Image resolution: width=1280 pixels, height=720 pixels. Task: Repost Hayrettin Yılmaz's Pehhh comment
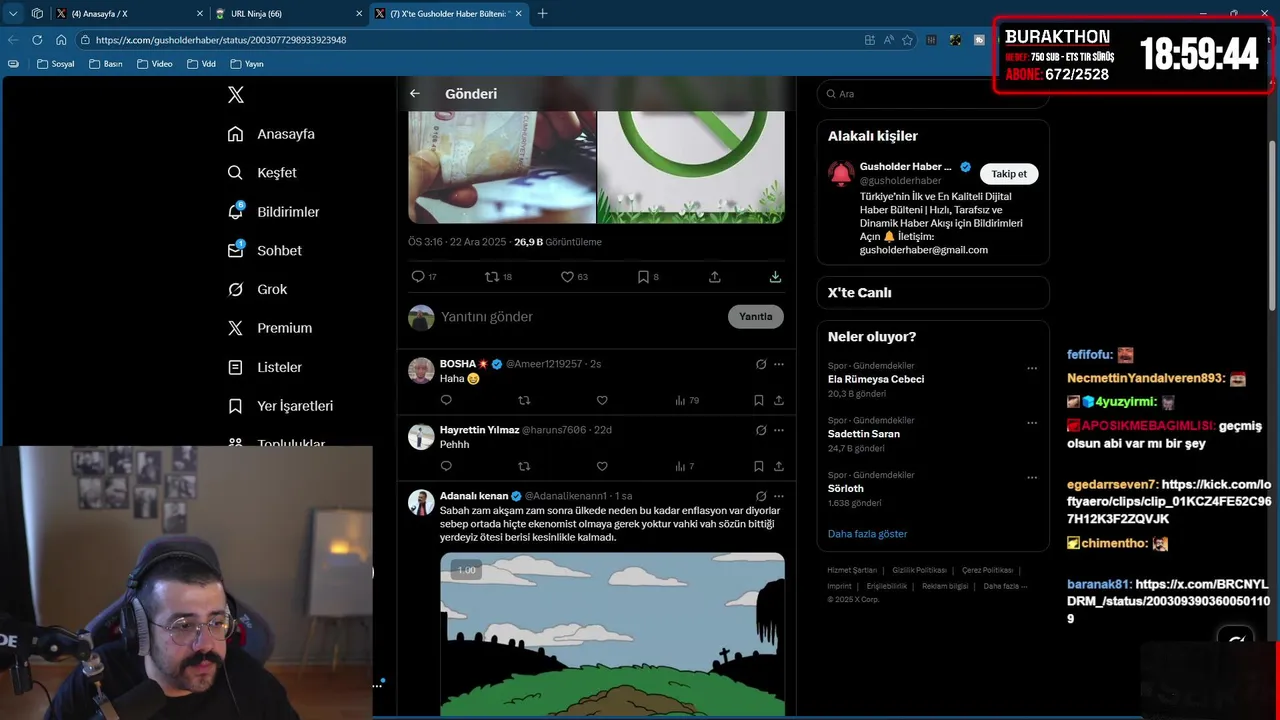pyautogui.click(x=524, y=466)
